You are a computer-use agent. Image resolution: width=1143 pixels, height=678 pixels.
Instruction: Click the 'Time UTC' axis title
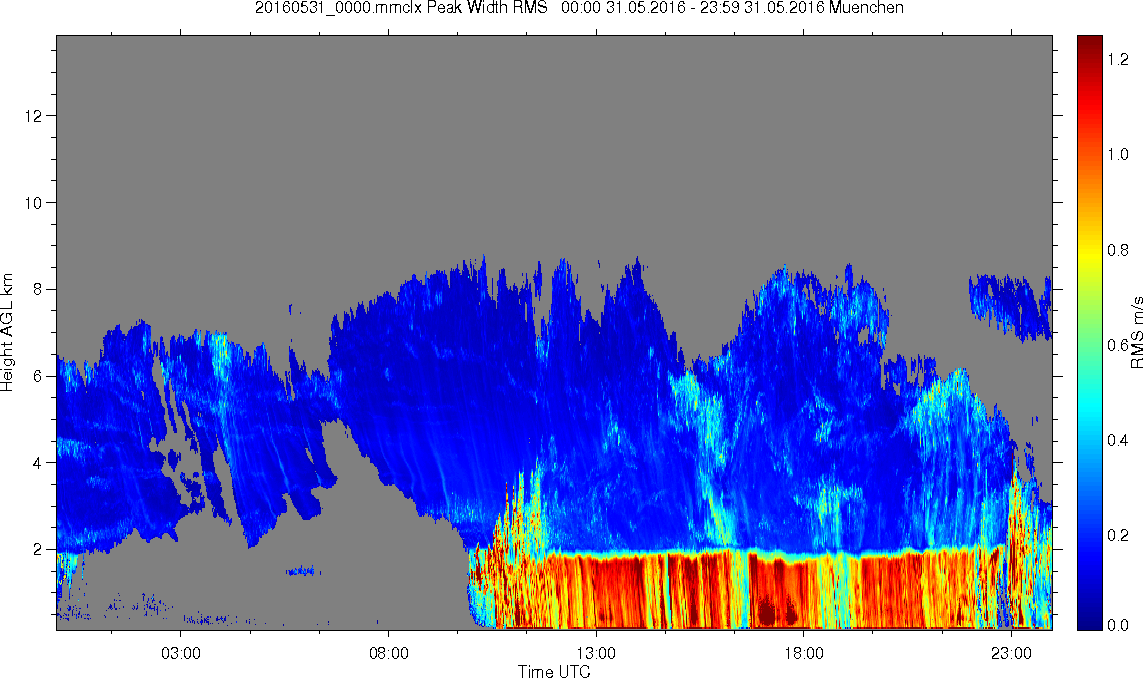[554, 671]
